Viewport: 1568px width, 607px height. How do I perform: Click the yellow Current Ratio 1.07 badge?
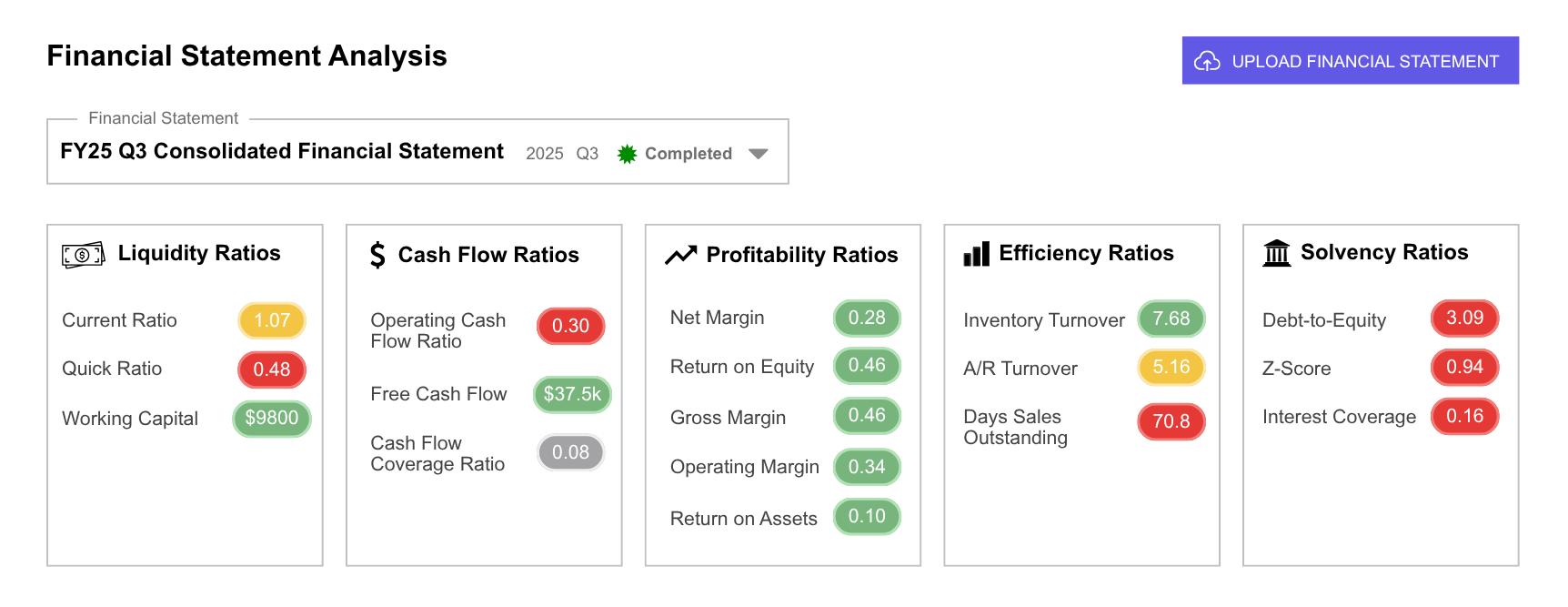pos(272,320)
